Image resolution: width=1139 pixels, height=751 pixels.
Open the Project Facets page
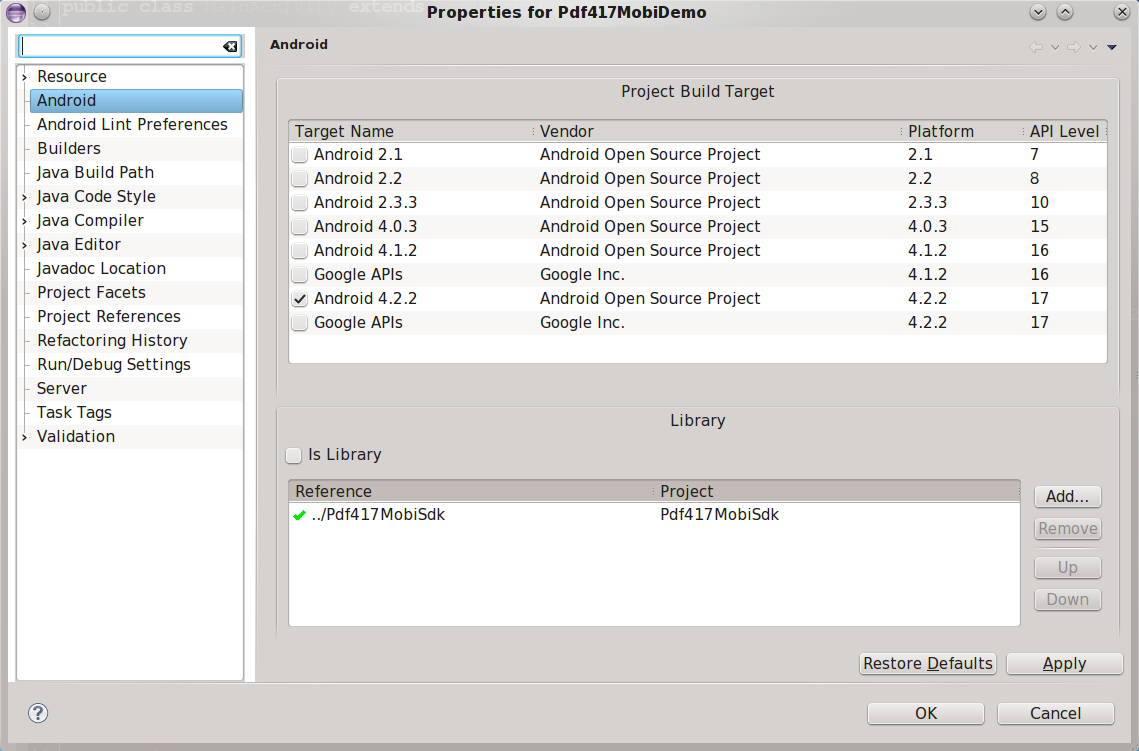tap(92, 292)
